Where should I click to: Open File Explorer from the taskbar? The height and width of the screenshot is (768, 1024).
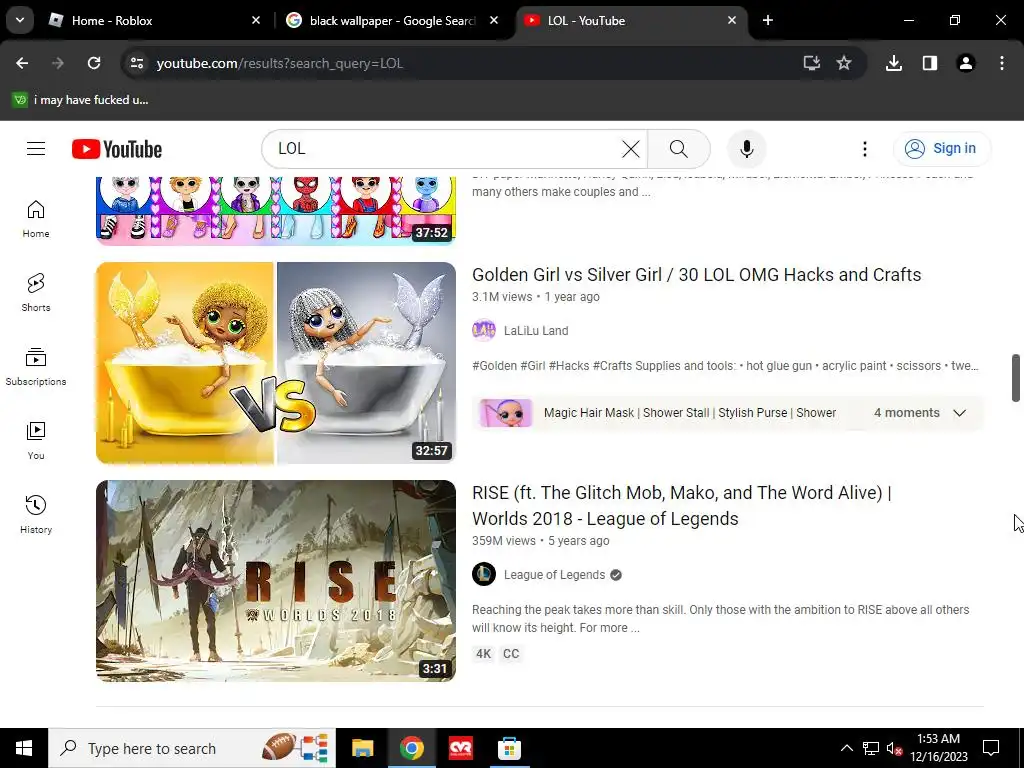pos(362,748)
